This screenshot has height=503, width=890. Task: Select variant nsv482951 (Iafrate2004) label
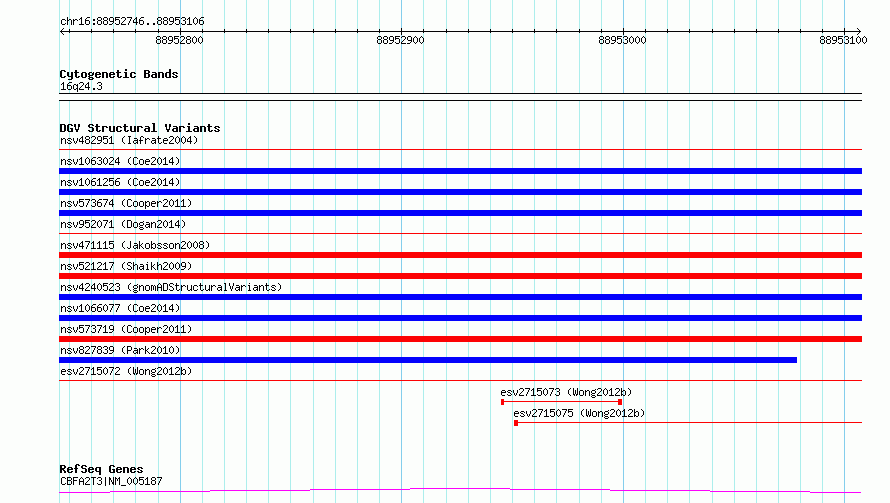point(129,140)
